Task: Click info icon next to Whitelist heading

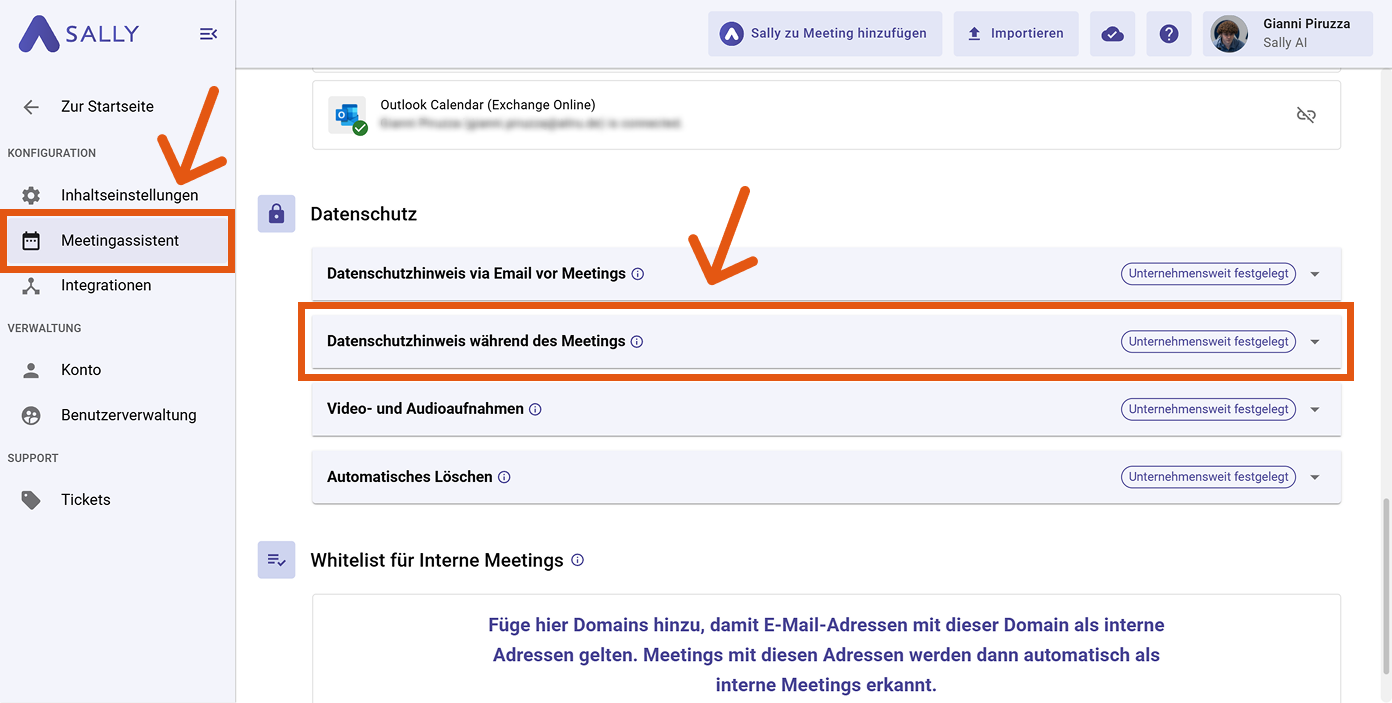Action: point(577,560)
